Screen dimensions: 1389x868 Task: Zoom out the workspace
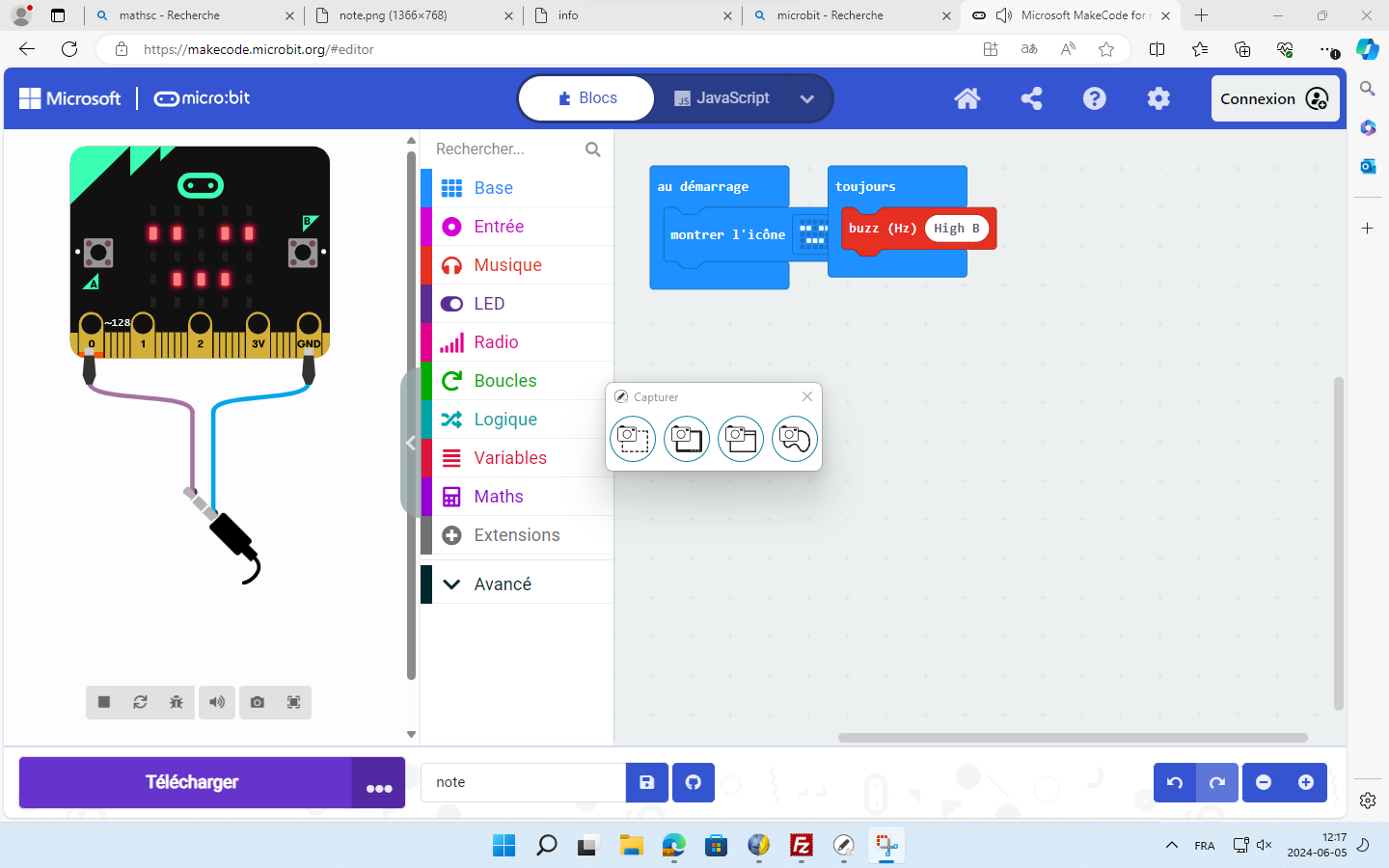tap(1264, 782)
